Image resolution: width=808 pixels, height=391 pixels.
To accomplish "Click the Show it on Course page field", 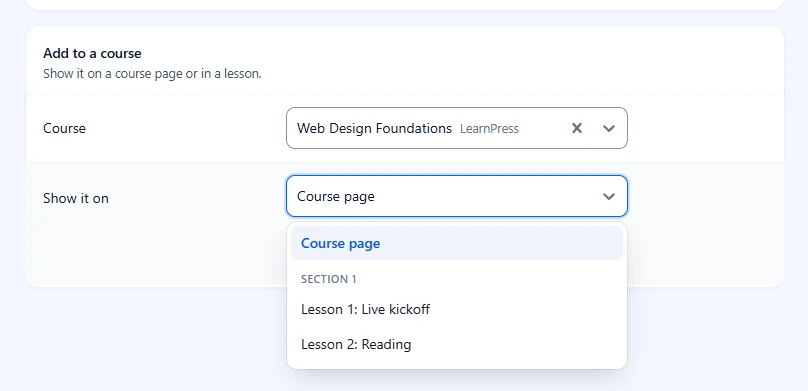I will click(x=457, y=196).
